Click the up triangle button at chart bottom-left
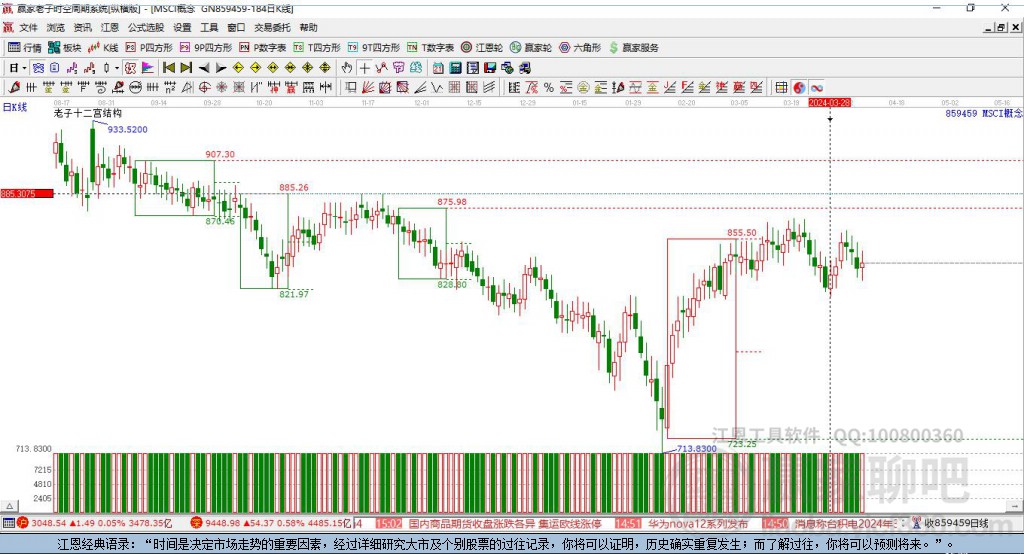The height and width of the screenshot is (554, 1024). (x=10, y=506)
